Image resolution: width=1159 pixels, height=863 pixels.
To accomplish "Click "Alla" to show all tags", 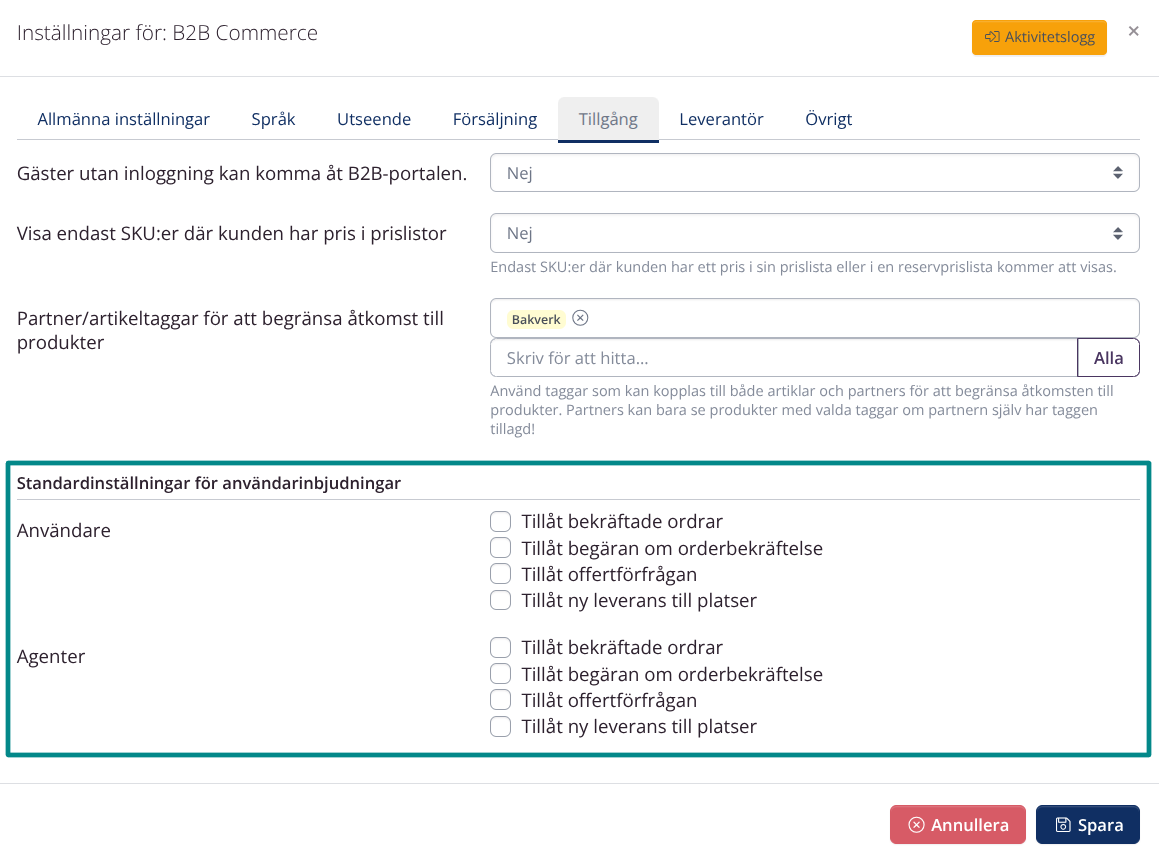I will tap(1108, 357).
